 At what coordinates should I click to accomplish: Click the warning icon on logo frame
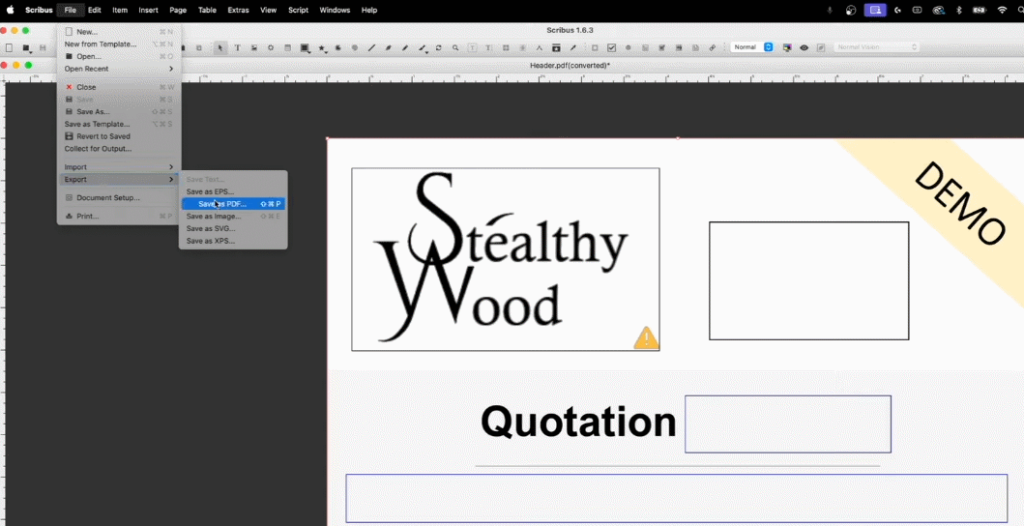tap(646, 338)
